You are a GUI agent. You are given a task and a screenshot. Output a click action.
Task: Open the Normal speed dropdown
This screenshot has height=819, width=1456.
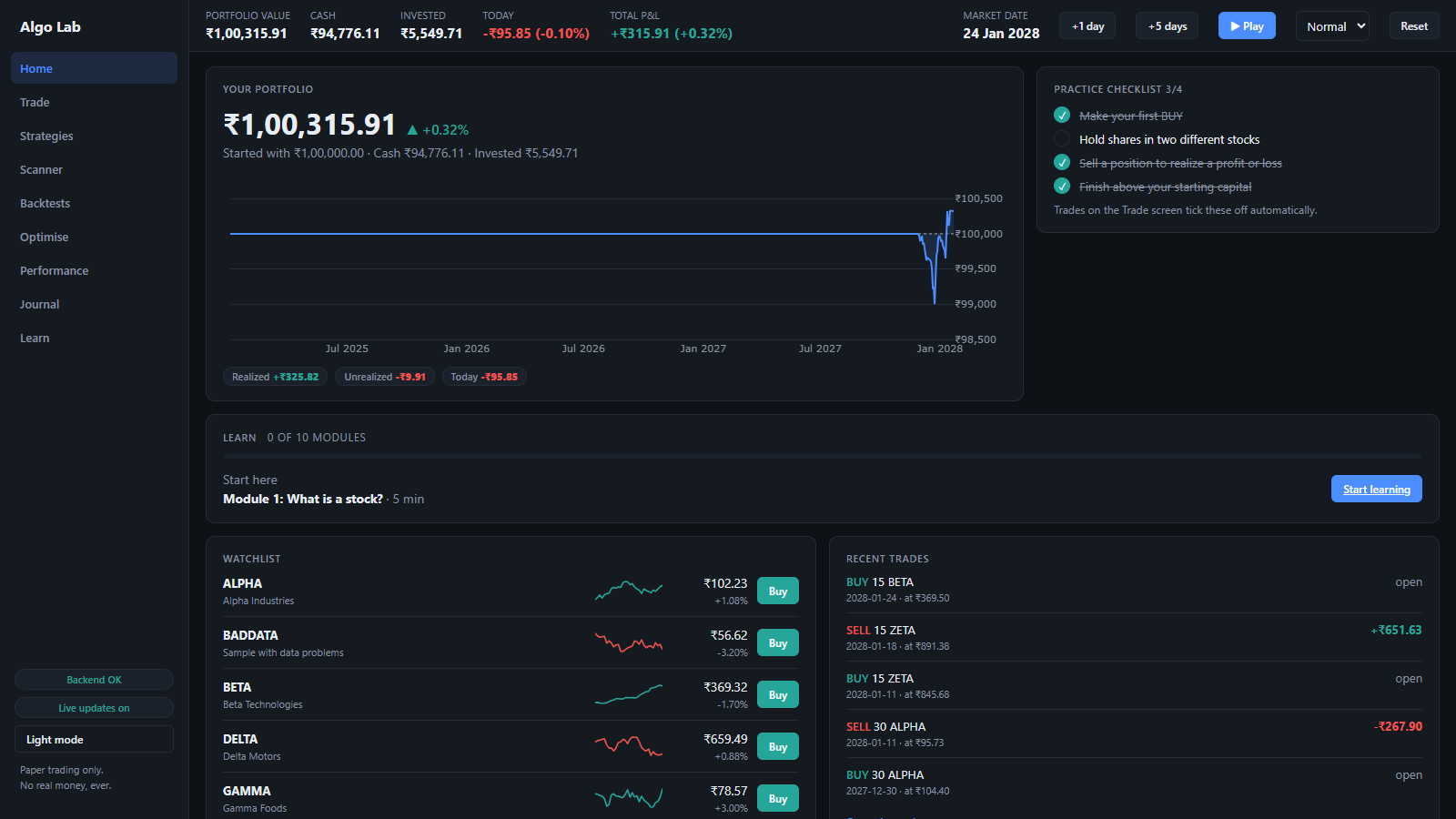tap(1332, 26)
